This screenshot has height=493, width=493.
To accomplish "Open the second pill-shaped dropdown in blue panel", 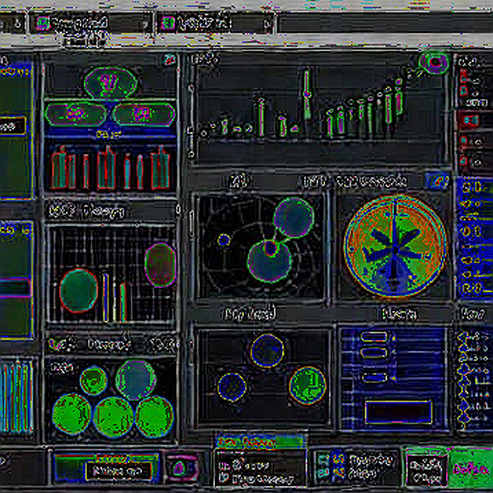I will pyautogui.click(x=374, y=353).
